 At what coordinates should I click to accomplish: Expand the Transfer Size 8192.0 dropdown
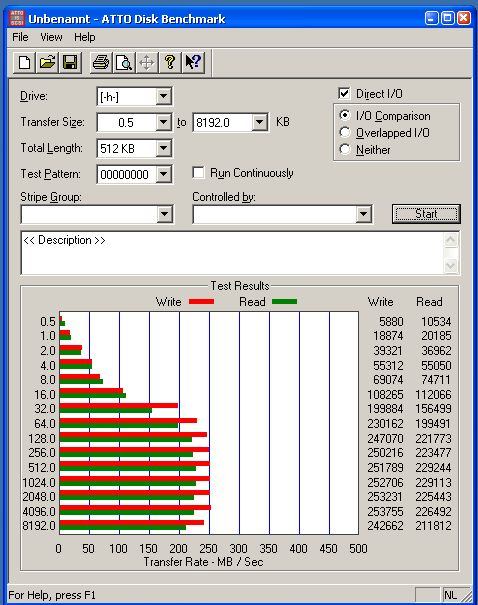[260, 122]
